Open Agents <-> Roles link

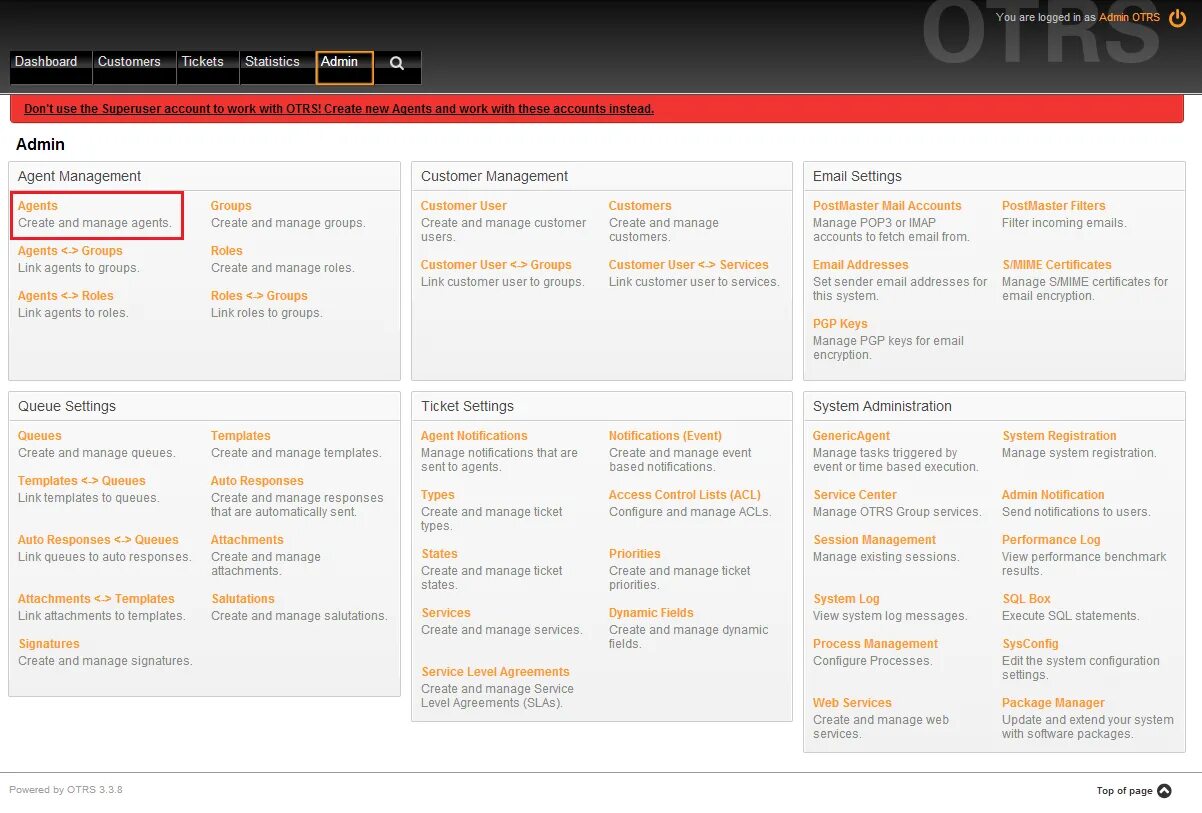point(66,296)
